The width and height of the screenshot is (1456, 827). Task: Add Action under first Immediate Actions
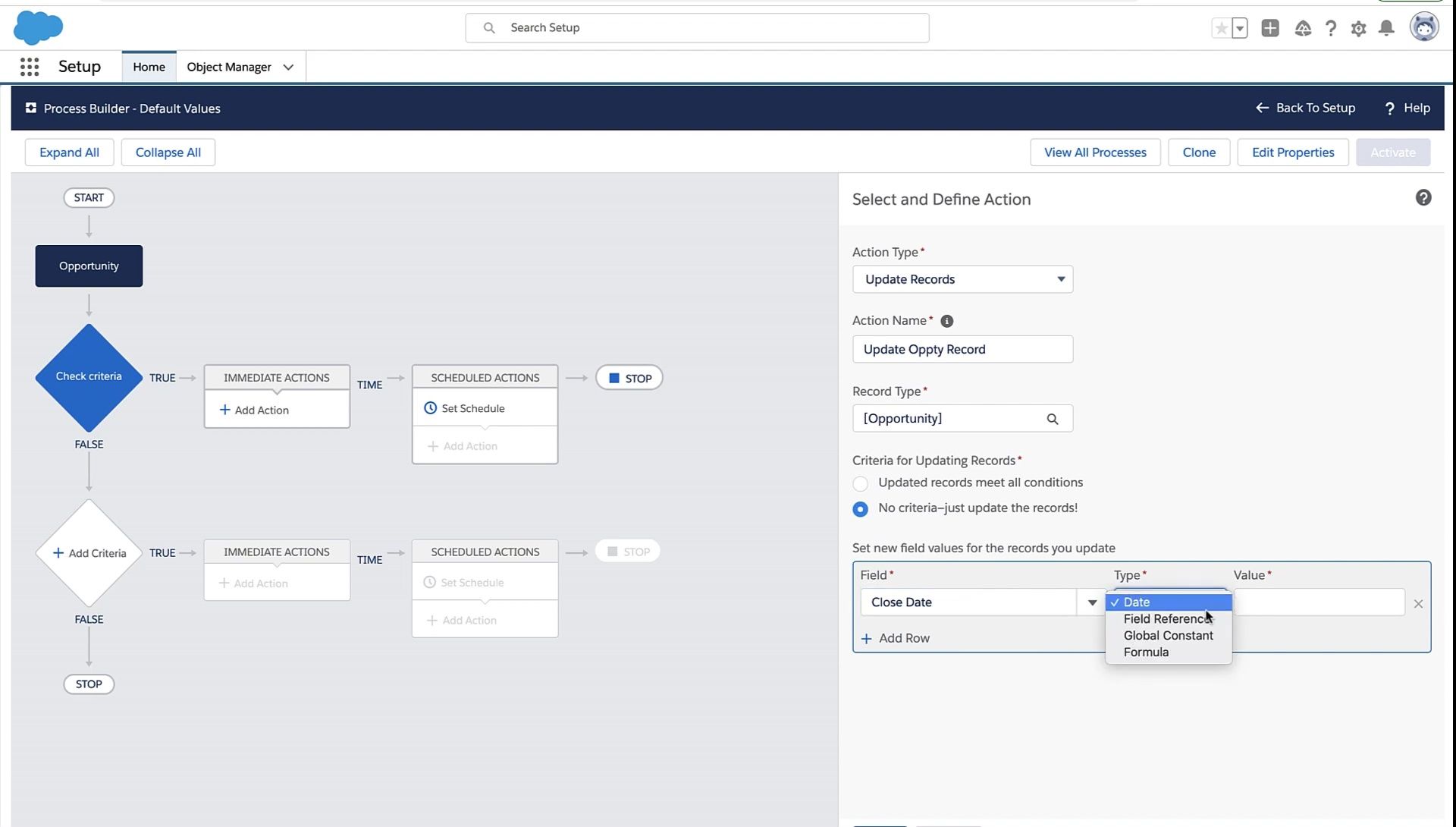tap(254, 410)
